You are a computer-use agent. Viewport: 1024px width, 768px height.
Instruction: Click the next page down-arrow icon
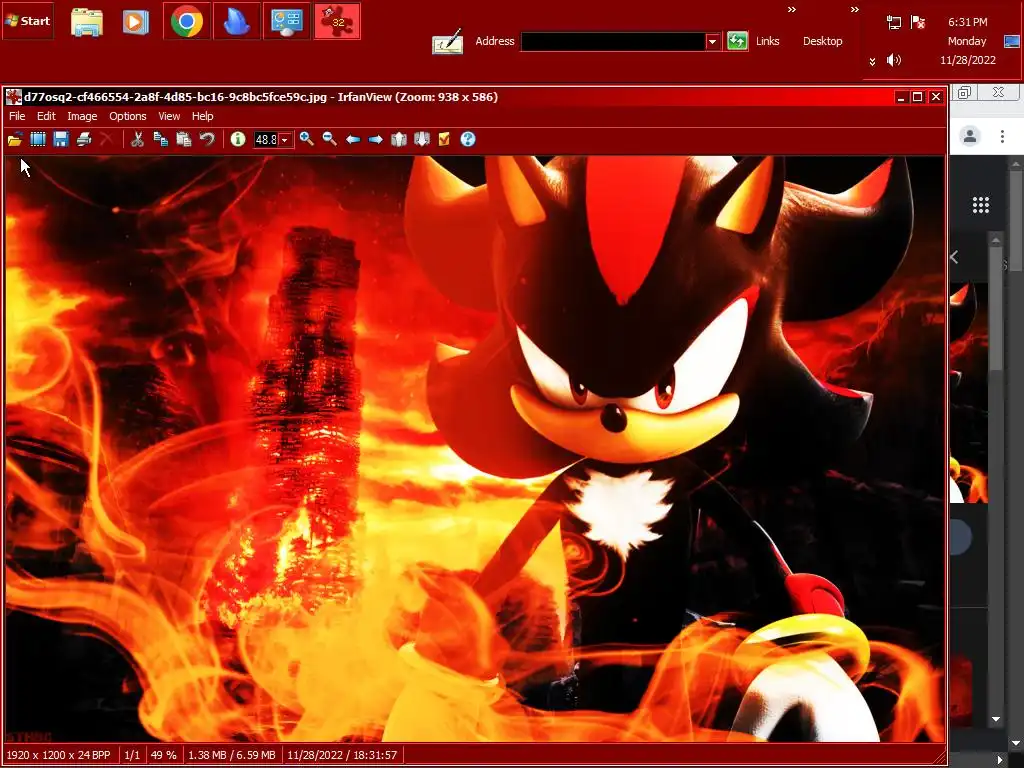(x=422, y=139)
